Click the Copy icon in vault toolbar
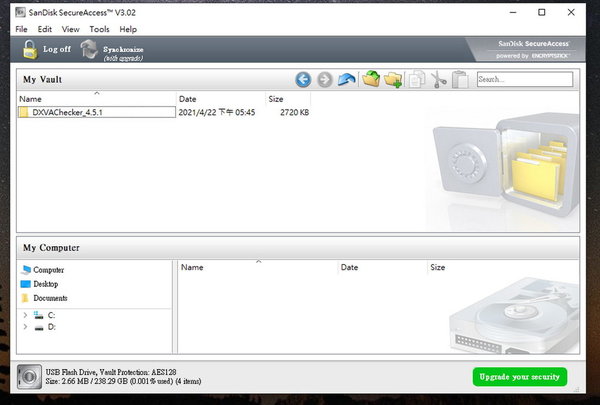The width and height of the screenshot is (600, 405). coord(417,80)
